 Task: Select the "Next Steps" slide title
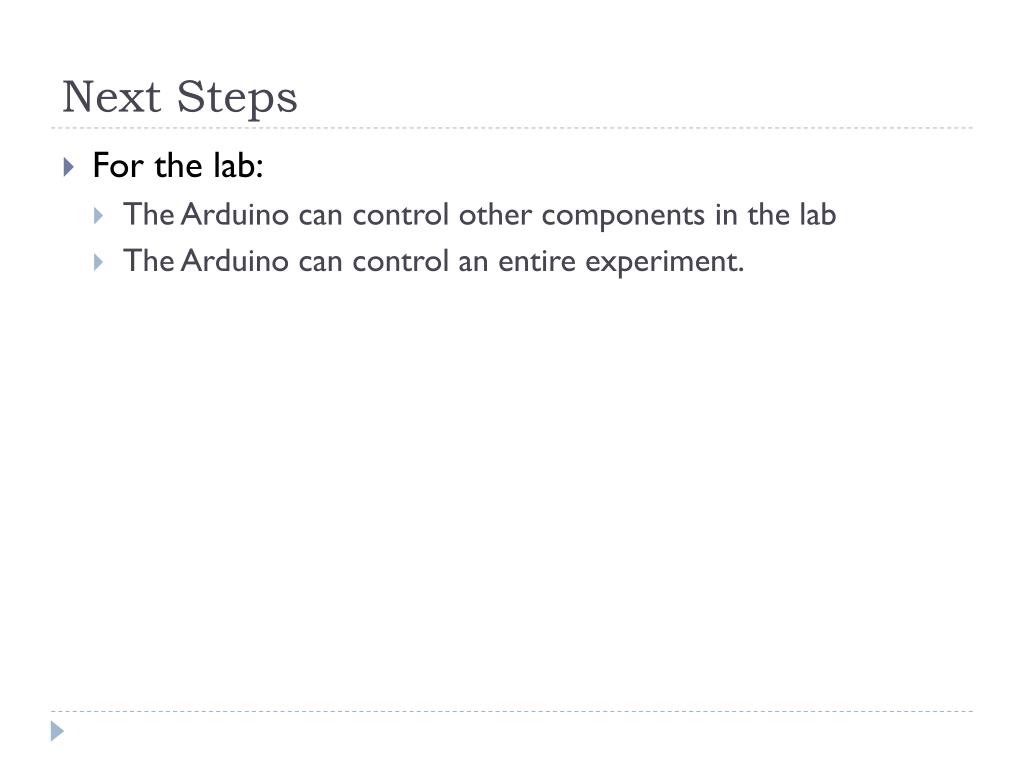click(180, 97)
